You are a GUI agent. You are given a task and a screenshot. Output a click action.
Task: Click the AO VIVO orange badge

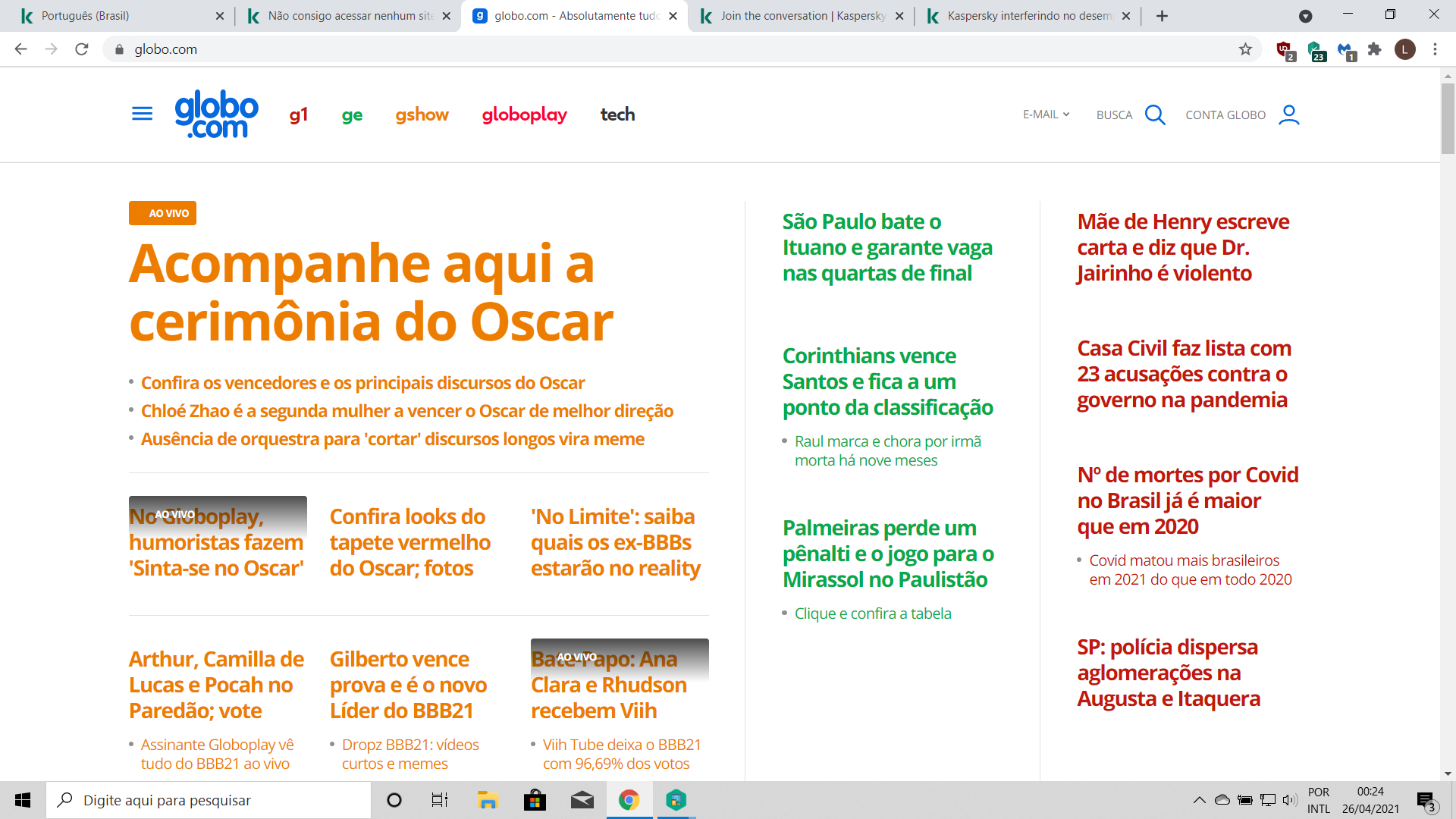click(x=162, y=213)
